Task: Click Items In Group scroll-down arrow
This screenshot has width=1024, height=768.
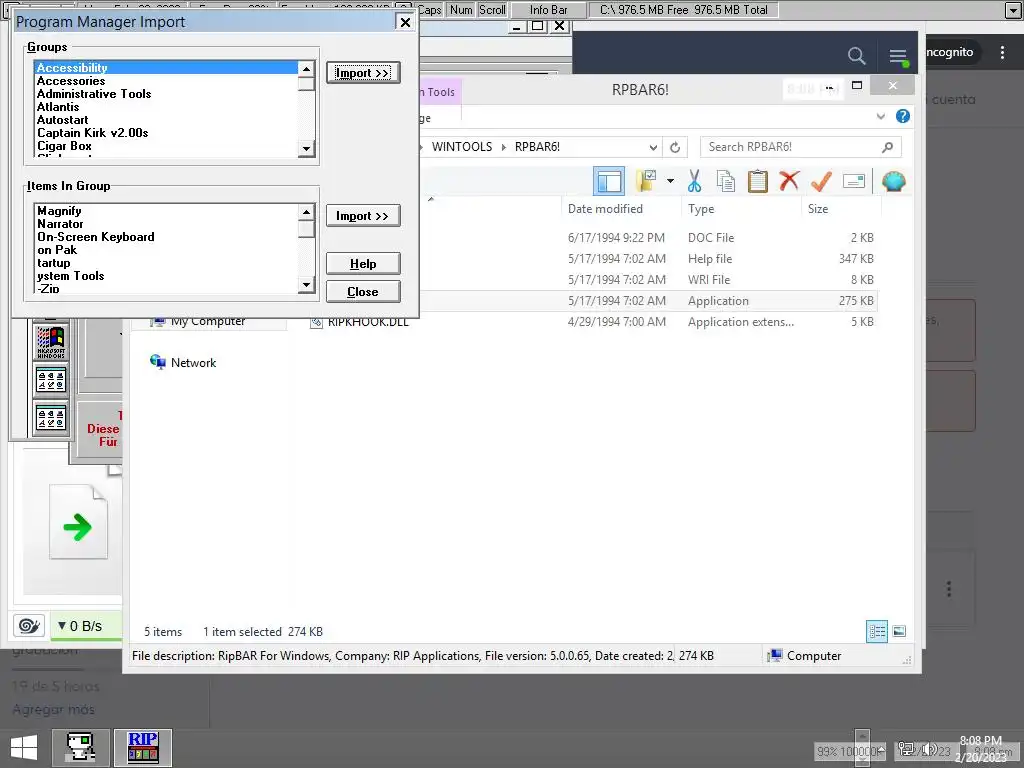Action: pos(306,285)
